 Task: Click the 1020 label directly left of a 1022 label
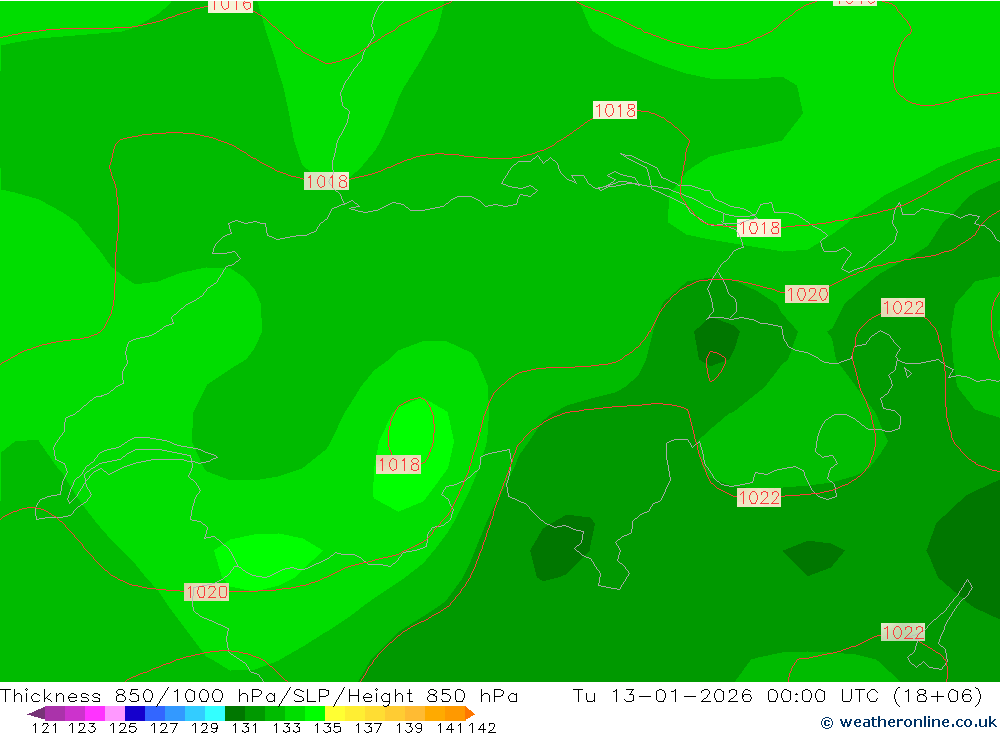[x=807, y=294]
